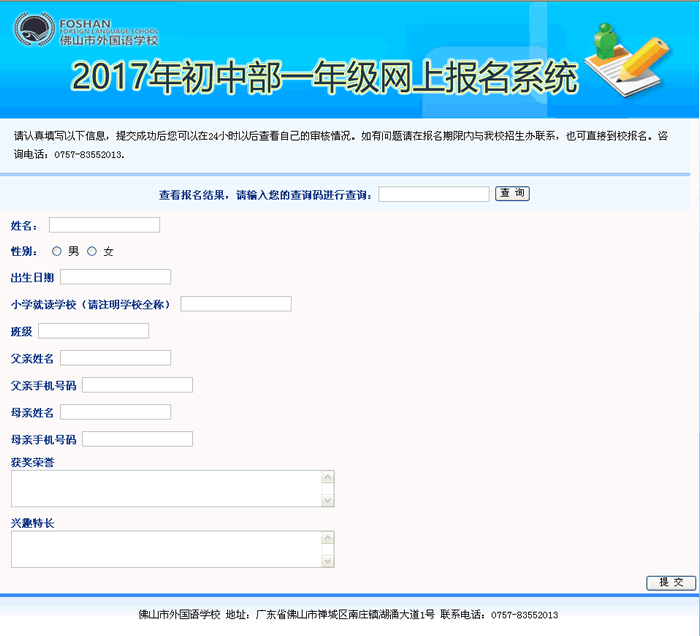Click inside the 获奖荣誉 awards text area
This screenshot has width=700, height=636.
click(166, 489)
